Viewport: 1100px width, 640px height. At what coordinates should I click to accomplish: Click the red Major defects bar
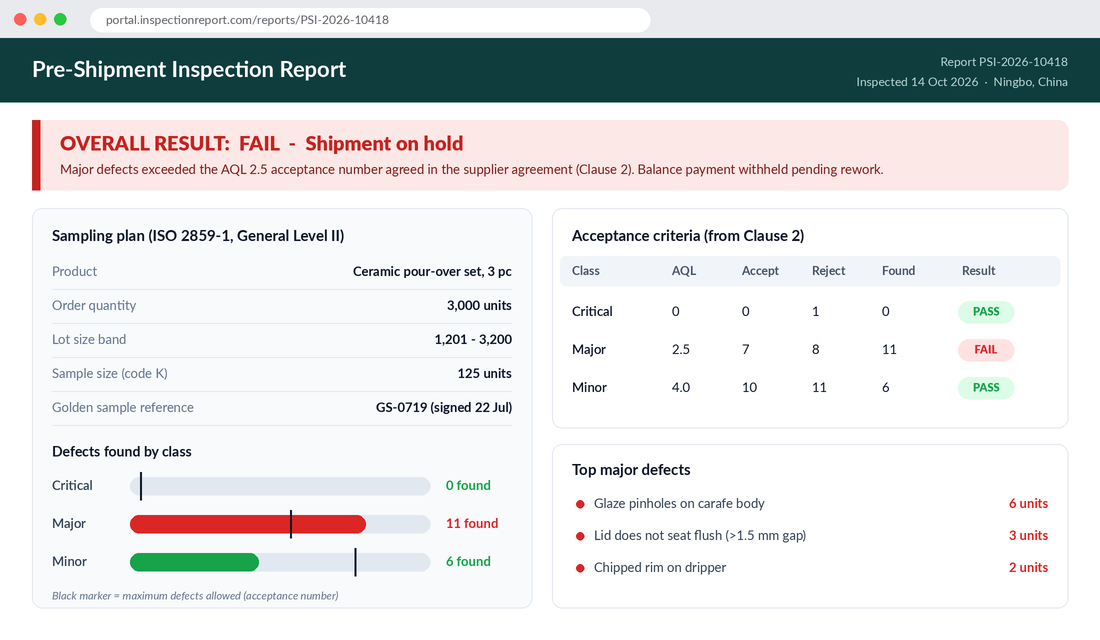[x=248, y=524]
